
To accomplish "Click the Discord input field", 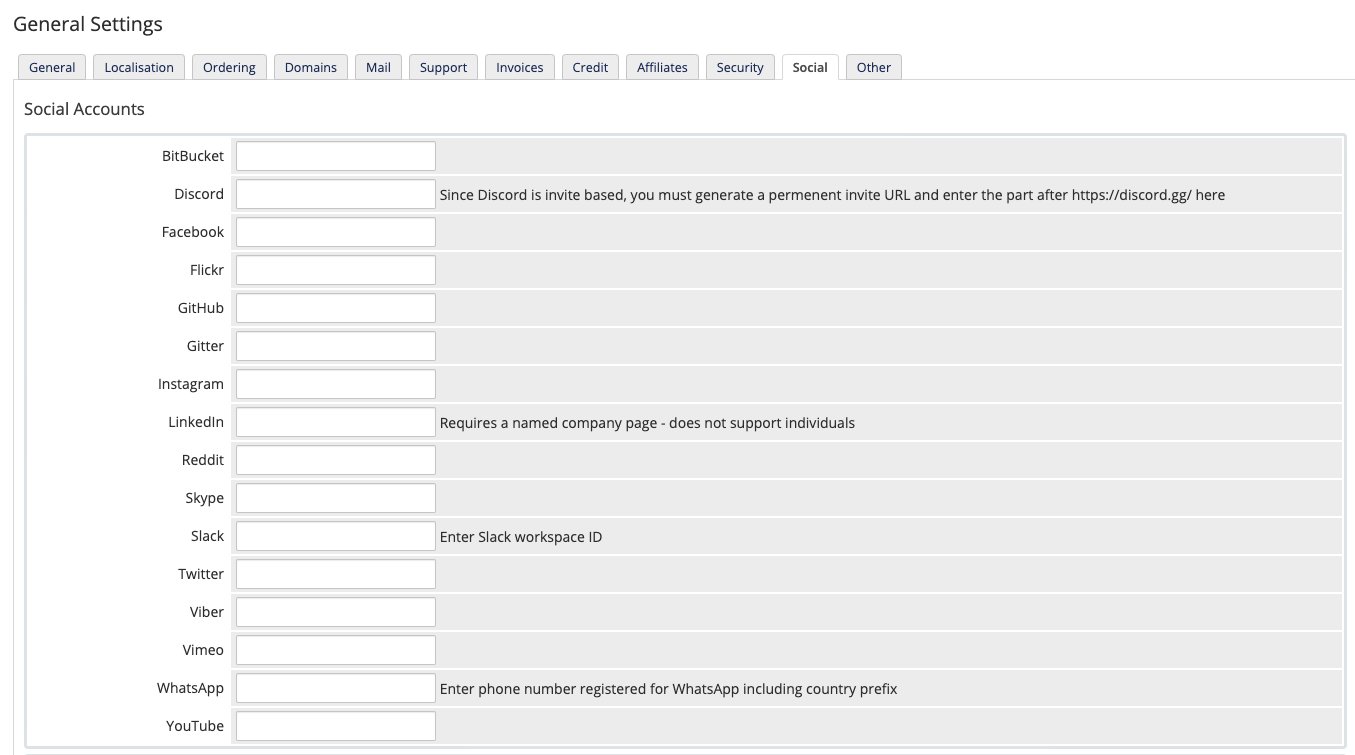I will 336,194.
